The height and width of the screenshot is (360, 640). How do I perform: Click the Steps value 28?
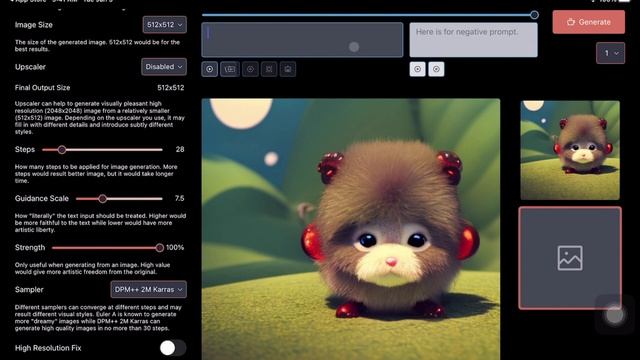tap(180, 149)
